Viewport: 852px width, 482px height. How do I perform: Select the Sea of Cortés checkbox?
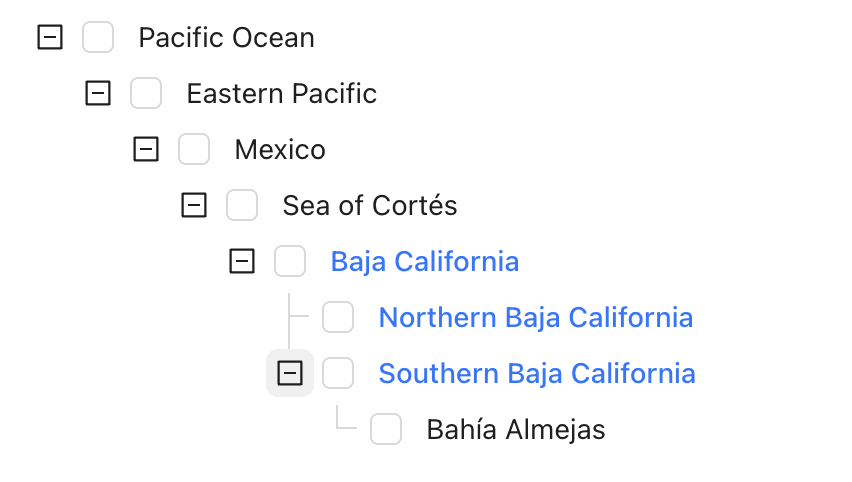pyautogui.click(x=242, y=206)
